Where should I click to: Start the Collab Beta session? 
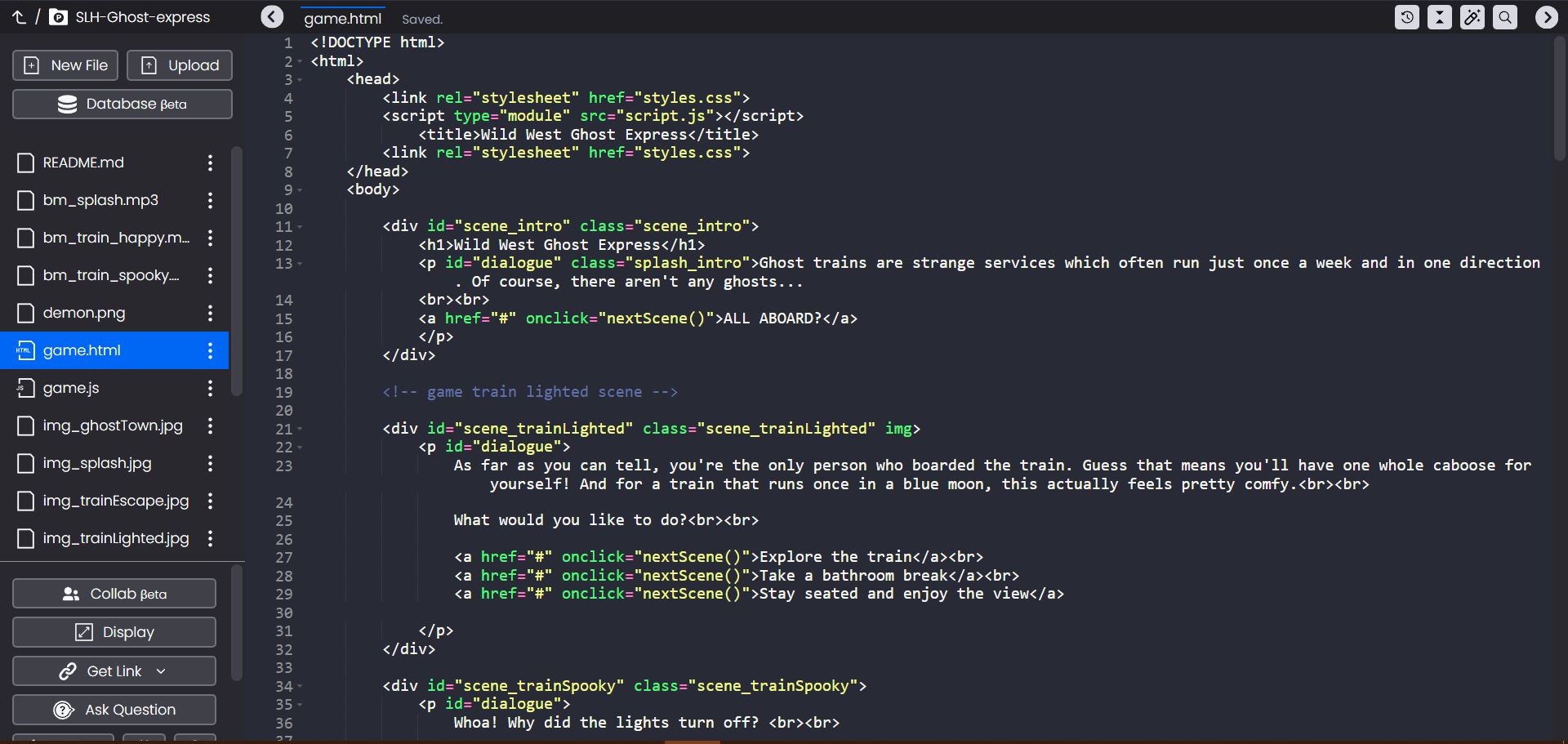[x=114, y=594]
